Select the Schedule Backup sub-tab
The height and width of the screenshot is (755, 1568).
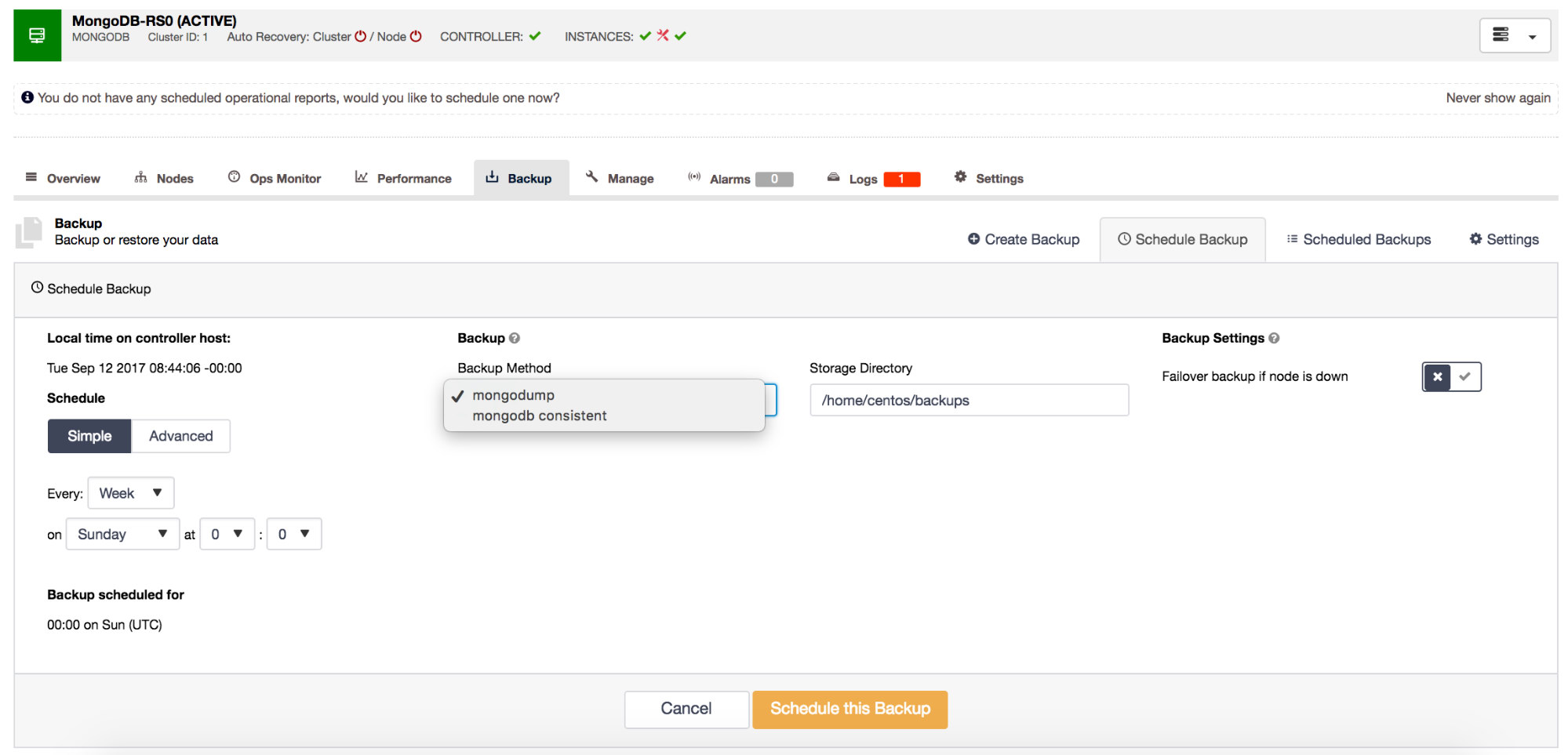(1183, 239)
